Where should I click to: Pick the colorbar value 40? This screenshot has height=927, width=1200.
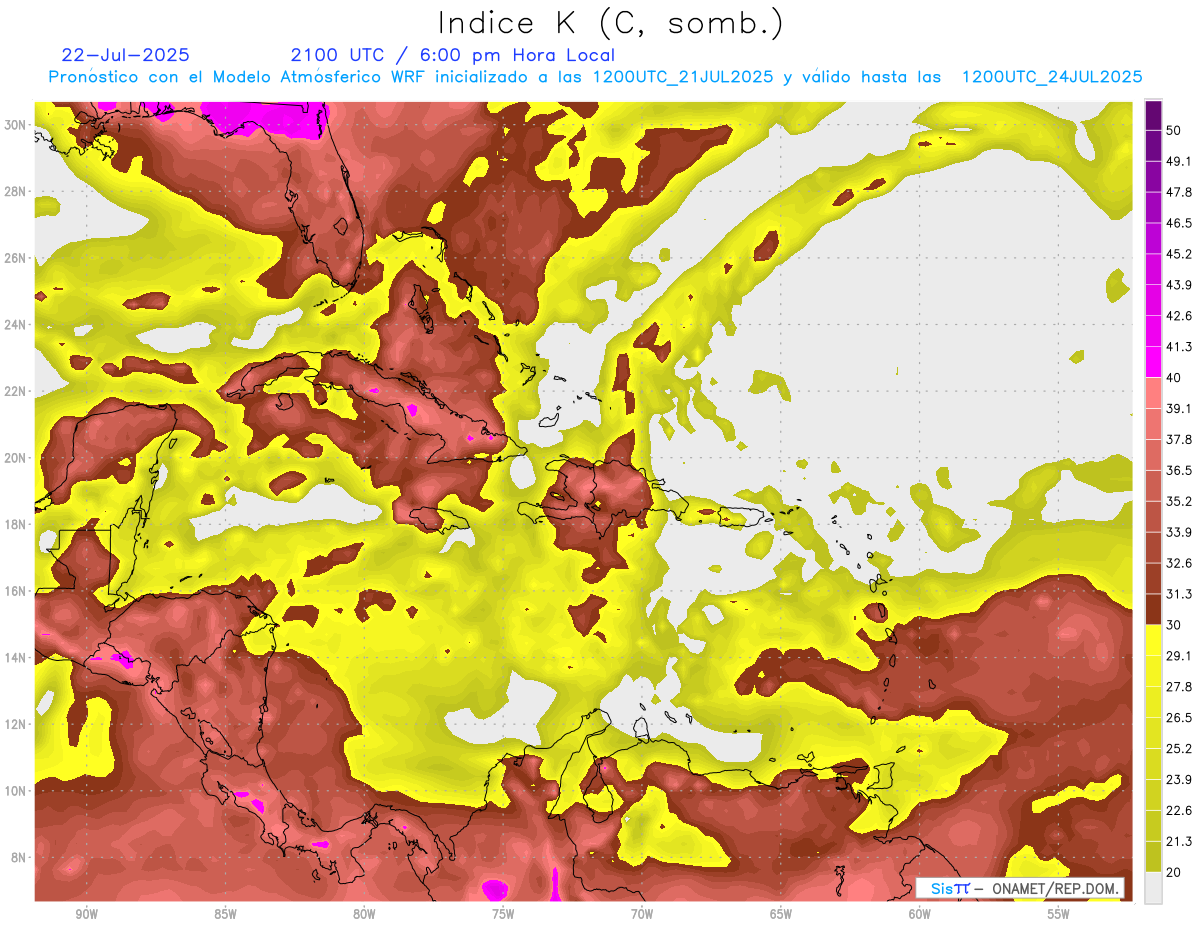(x=1174, y=378)
